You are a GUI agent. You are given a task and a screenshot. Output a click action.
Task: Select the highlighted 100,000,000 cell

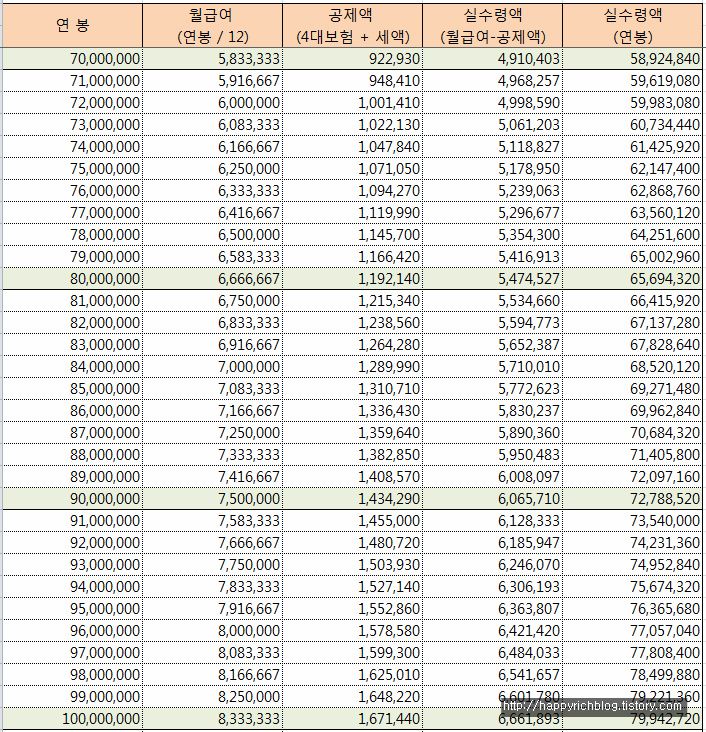pos(72,718)
